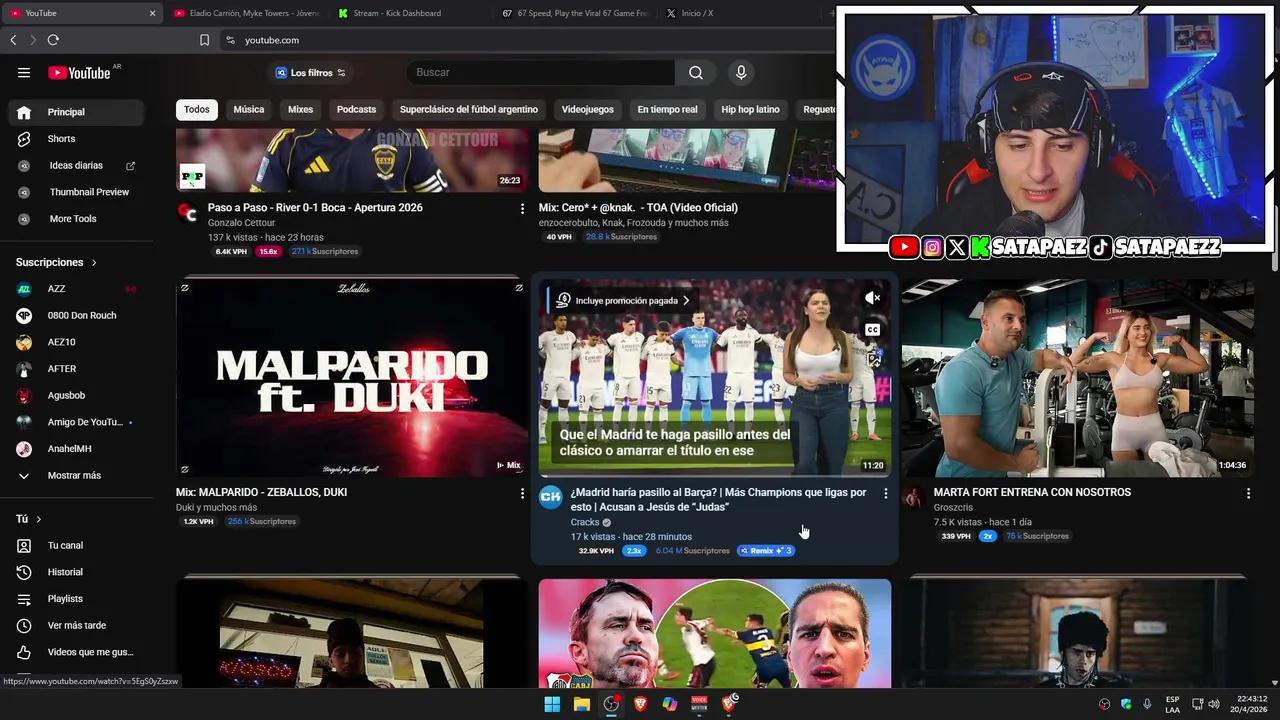
Task: Click the YouTube logo
Action: coord(80,72)
